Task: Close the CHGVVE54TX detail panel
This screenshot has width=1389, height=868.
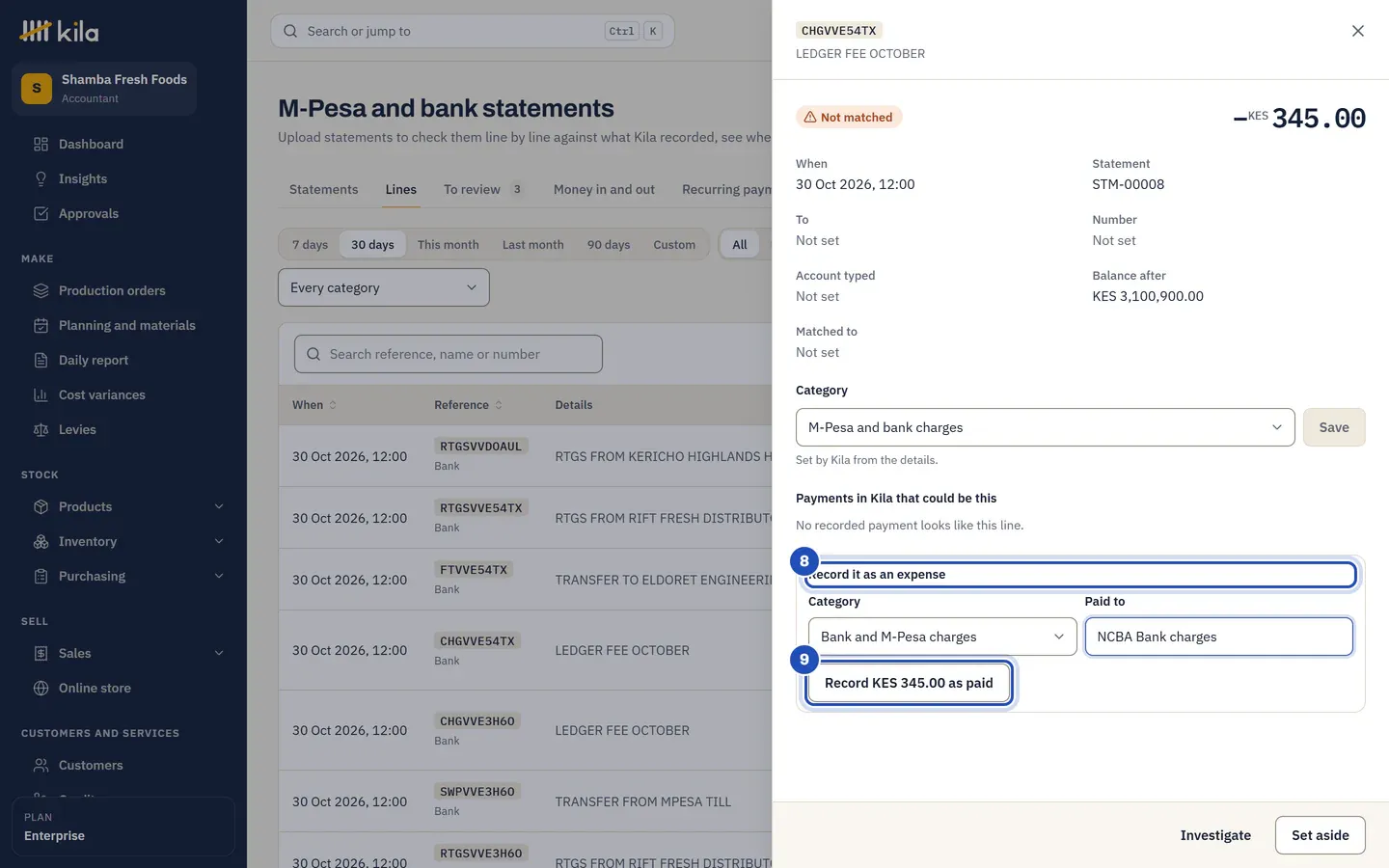Action: [x=1358, y=31]
